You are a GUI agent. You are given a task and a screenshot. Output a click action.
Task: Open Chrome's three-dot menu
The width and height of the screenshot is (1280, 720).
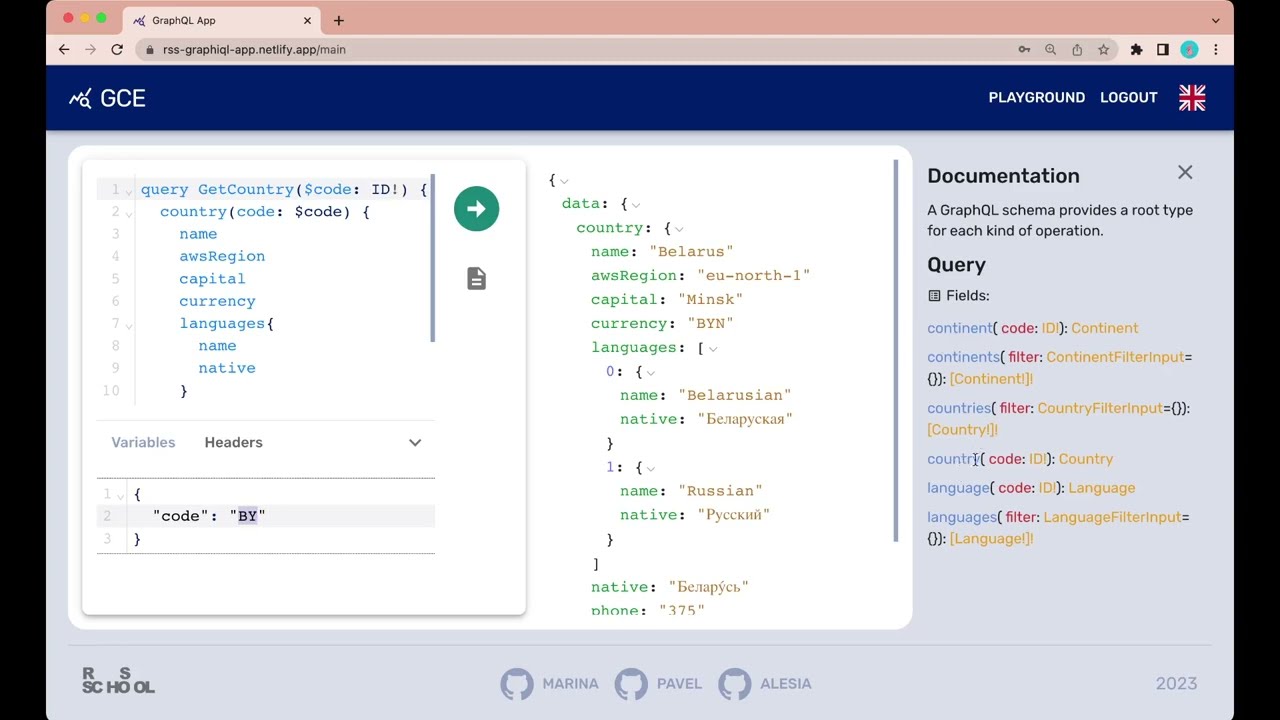(x=1216, y=49)
